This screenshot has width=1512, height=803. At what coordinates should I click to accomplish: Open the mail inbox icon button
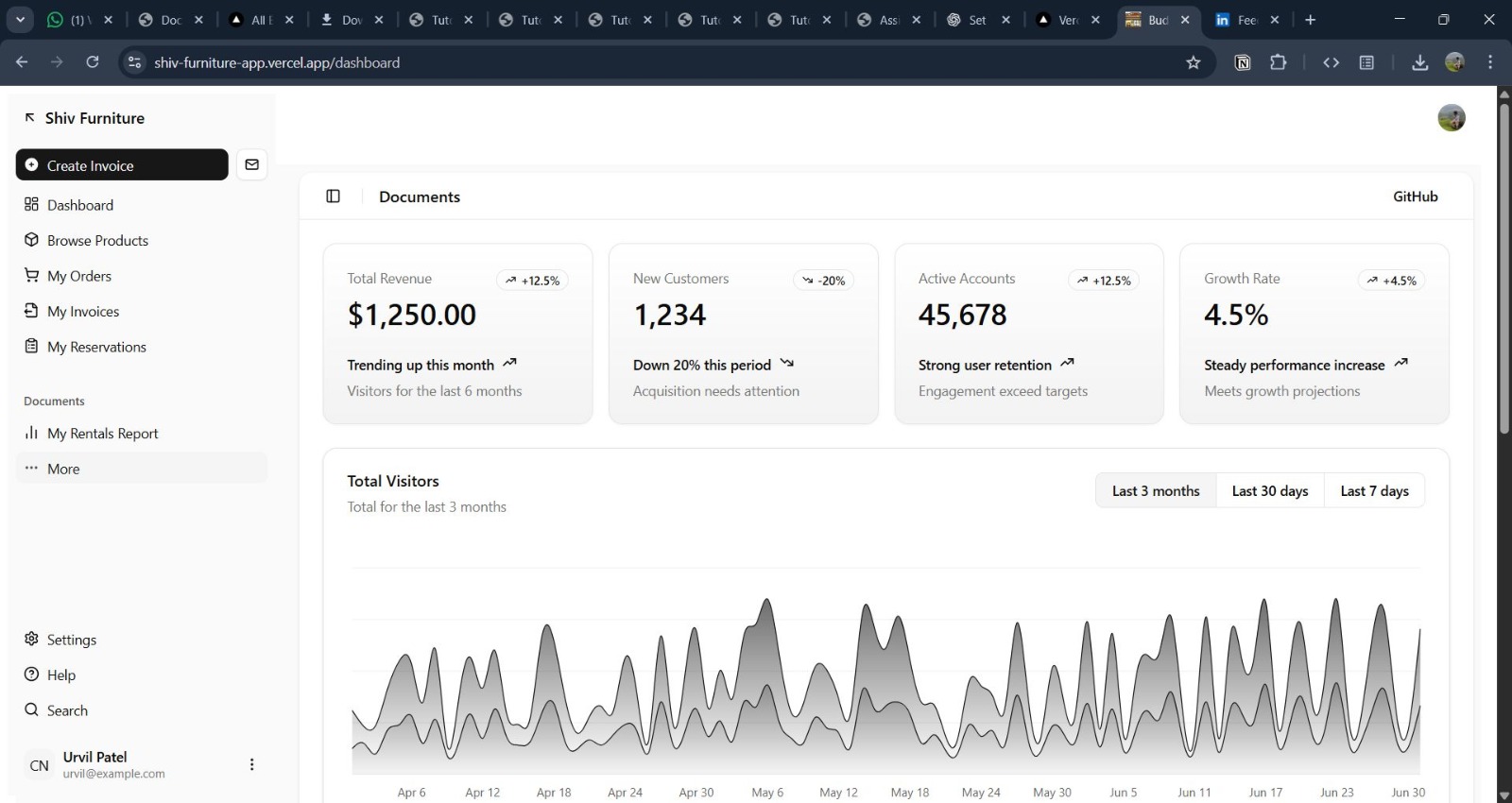tap(251, 165)
